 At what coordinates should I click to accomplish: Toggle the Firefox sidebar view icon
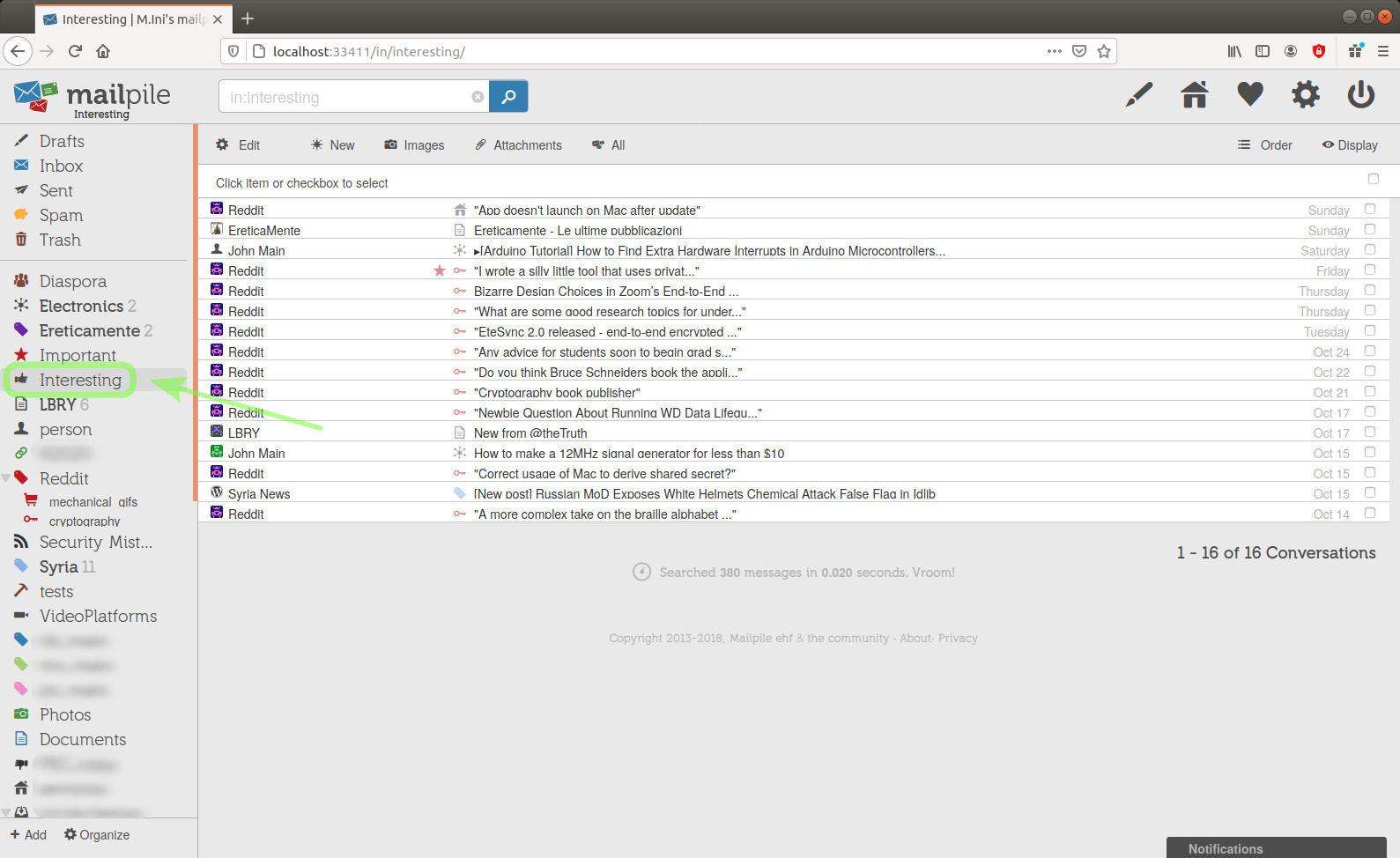[1263, 51]
